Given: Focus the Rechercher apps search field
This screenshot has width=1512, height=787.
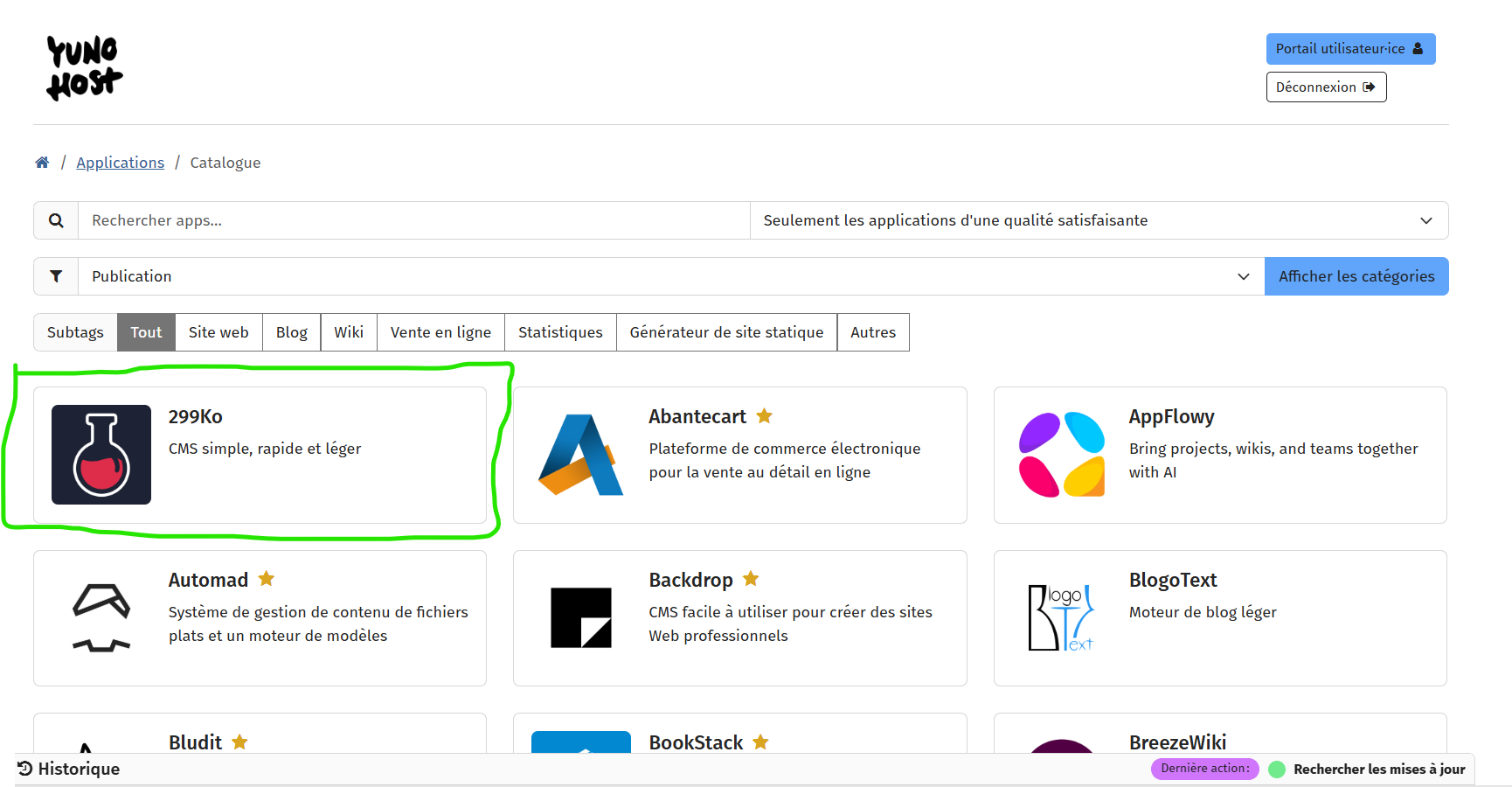Looking at the screenshot, I should (414, 220).
